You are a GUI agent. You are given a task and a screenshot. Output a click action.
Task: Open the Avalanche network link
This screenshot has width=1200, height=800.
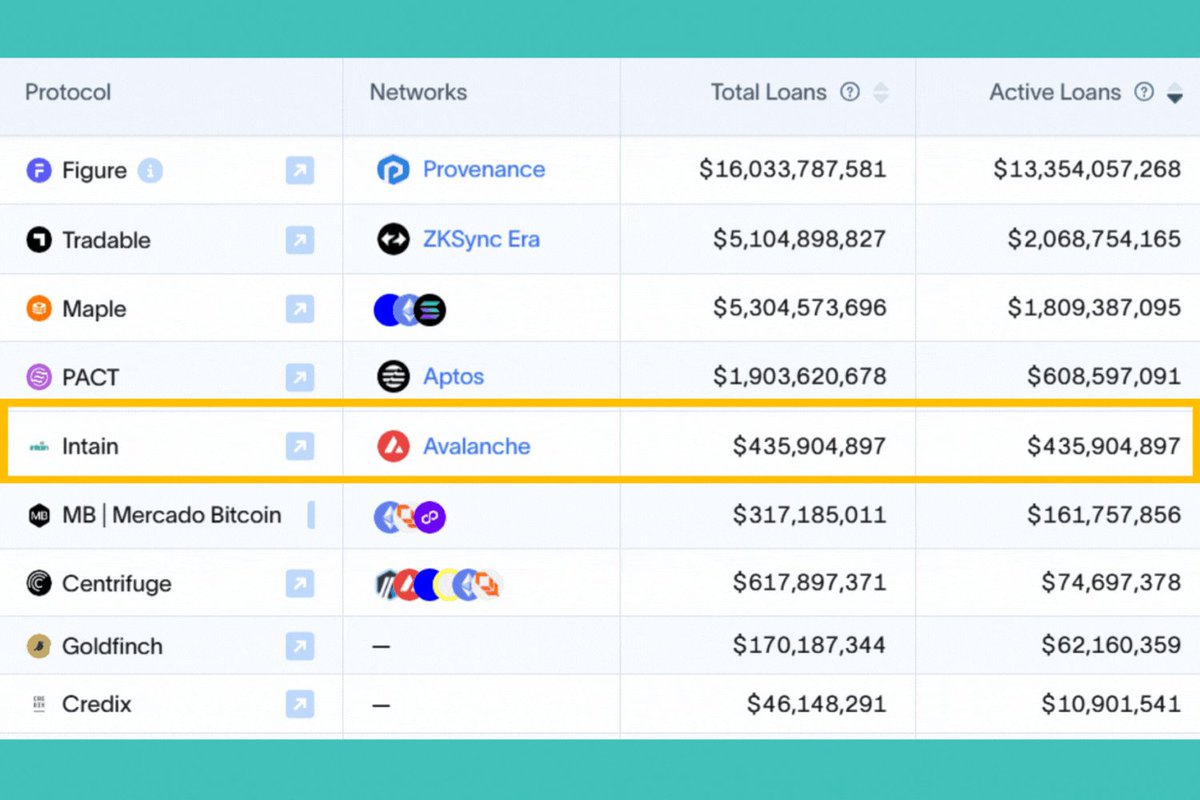tap(477, 446)
